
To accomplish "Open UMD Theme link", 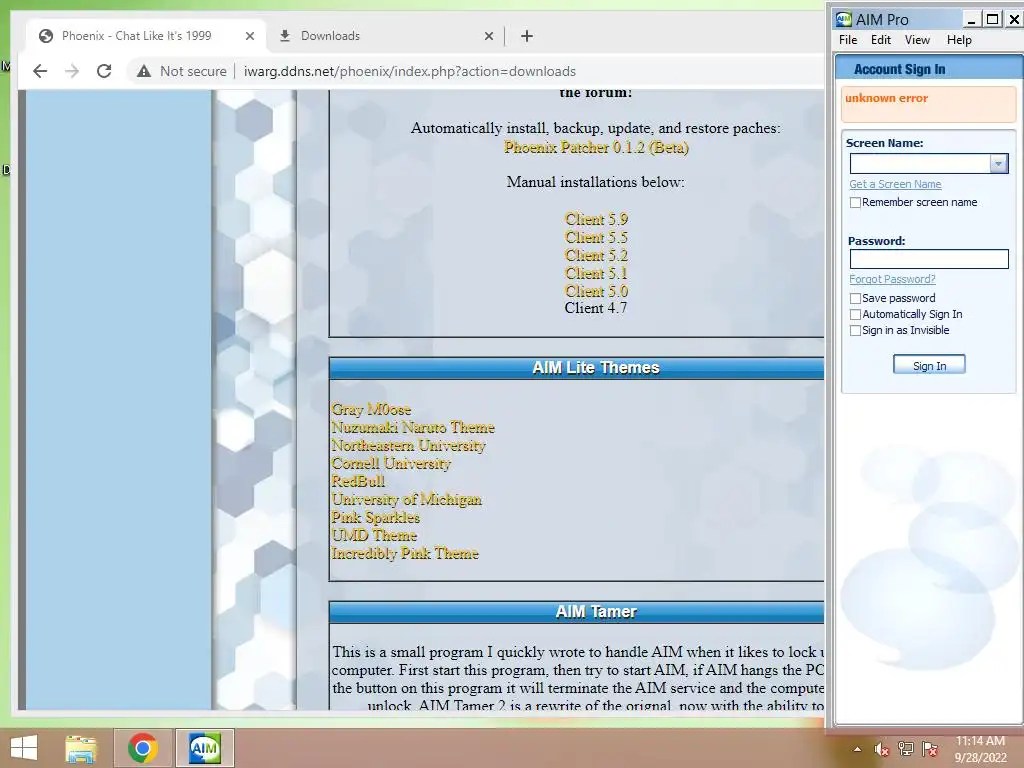I will tap(374, 536).
